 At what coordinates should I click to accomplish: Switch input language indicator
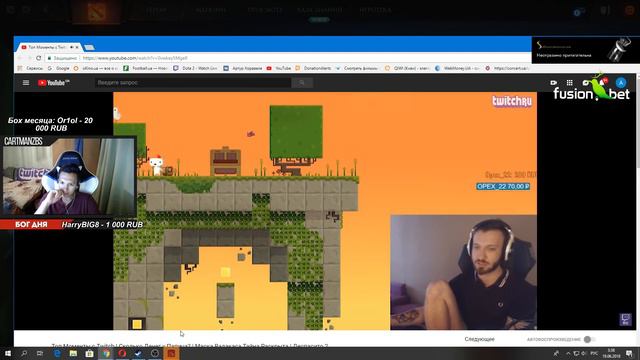click(594, 353)
